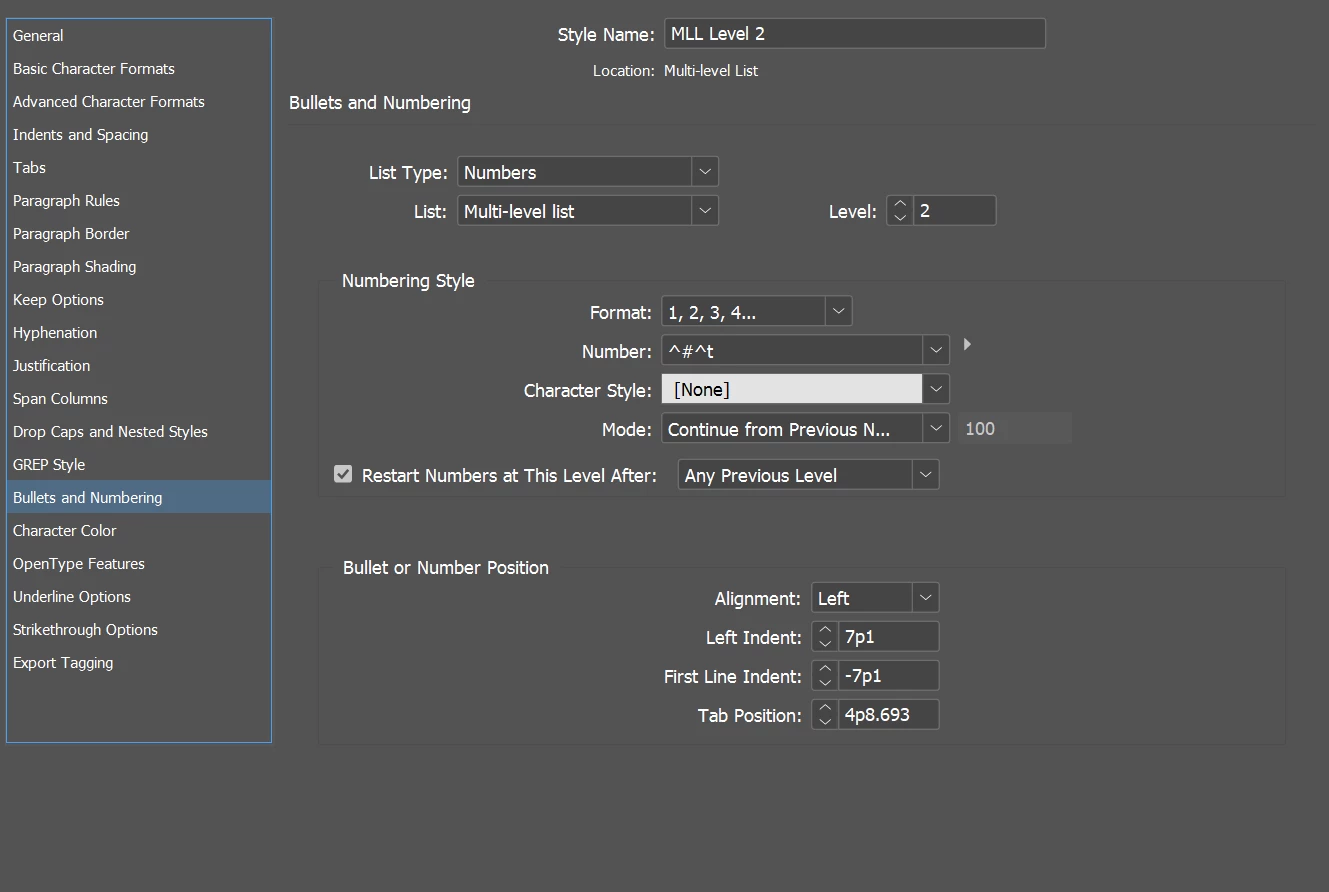The height and width of the screenshot is (892, 1329).
Task: Open the General category
Action: pyautogui.click(x=138, y=35)
